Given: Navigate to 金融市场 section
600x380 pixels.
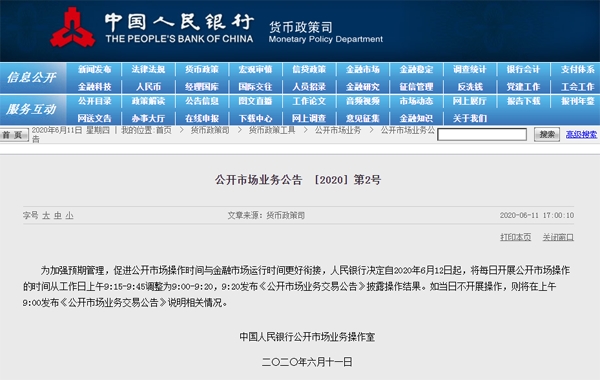Looking at the screenshot, I should pos(363,69).
